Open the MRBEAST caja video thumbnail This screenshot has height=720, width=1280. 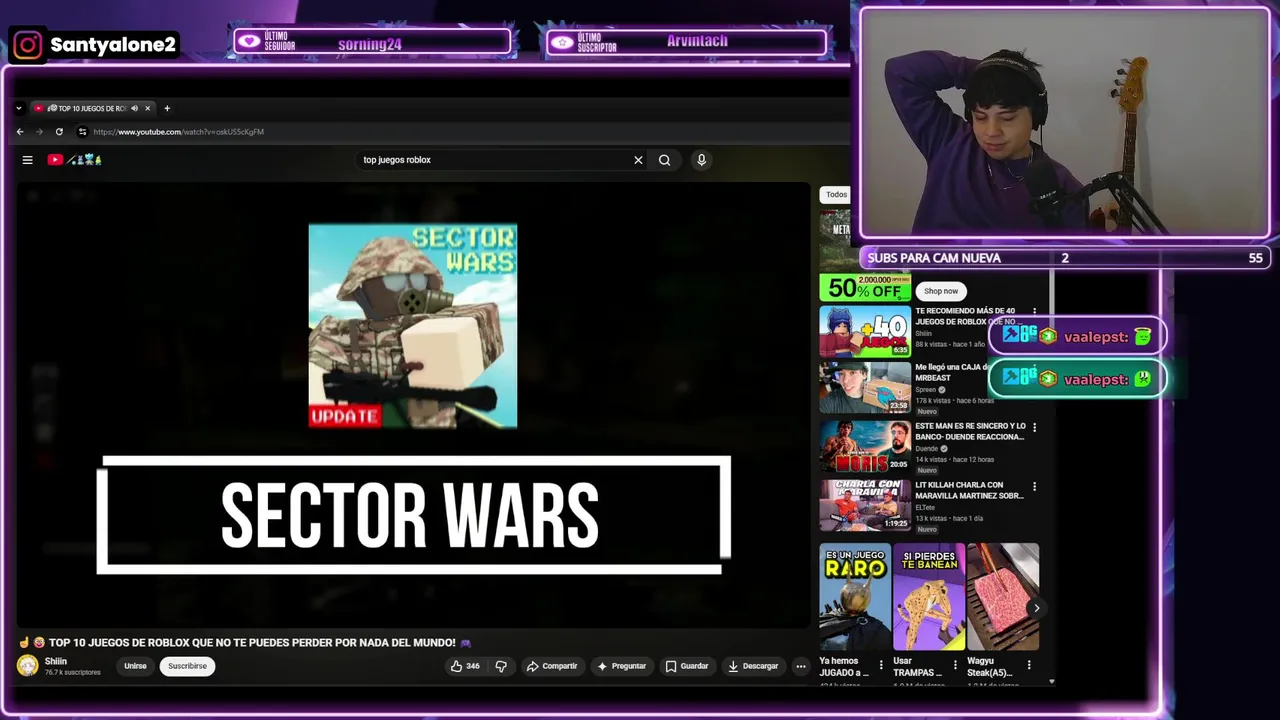[x=865, y=387]
